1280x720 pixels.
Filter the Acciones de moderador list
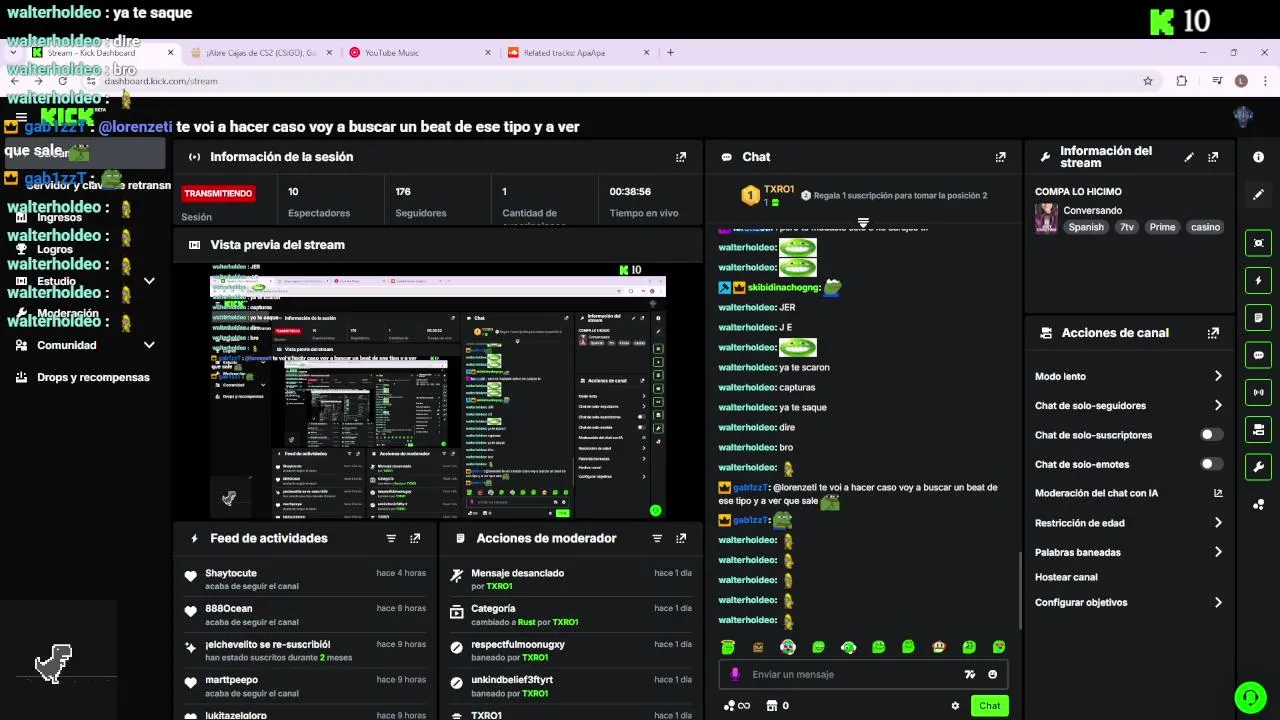click(x=657, y=538)
